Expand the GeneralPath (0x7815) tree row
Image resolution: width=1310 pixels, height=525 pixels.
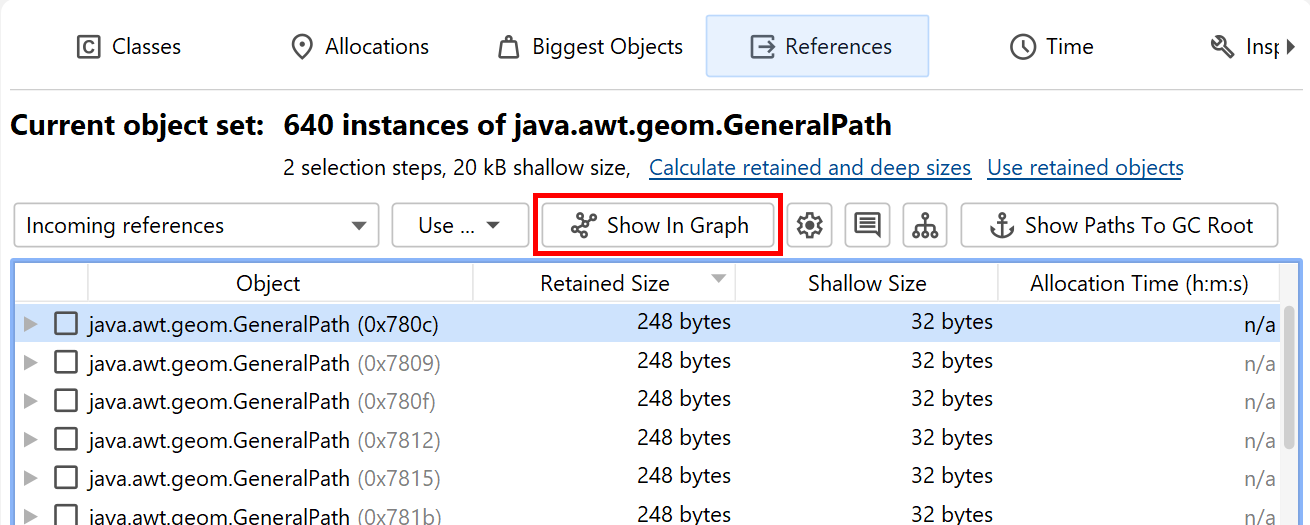coord(30,478)
